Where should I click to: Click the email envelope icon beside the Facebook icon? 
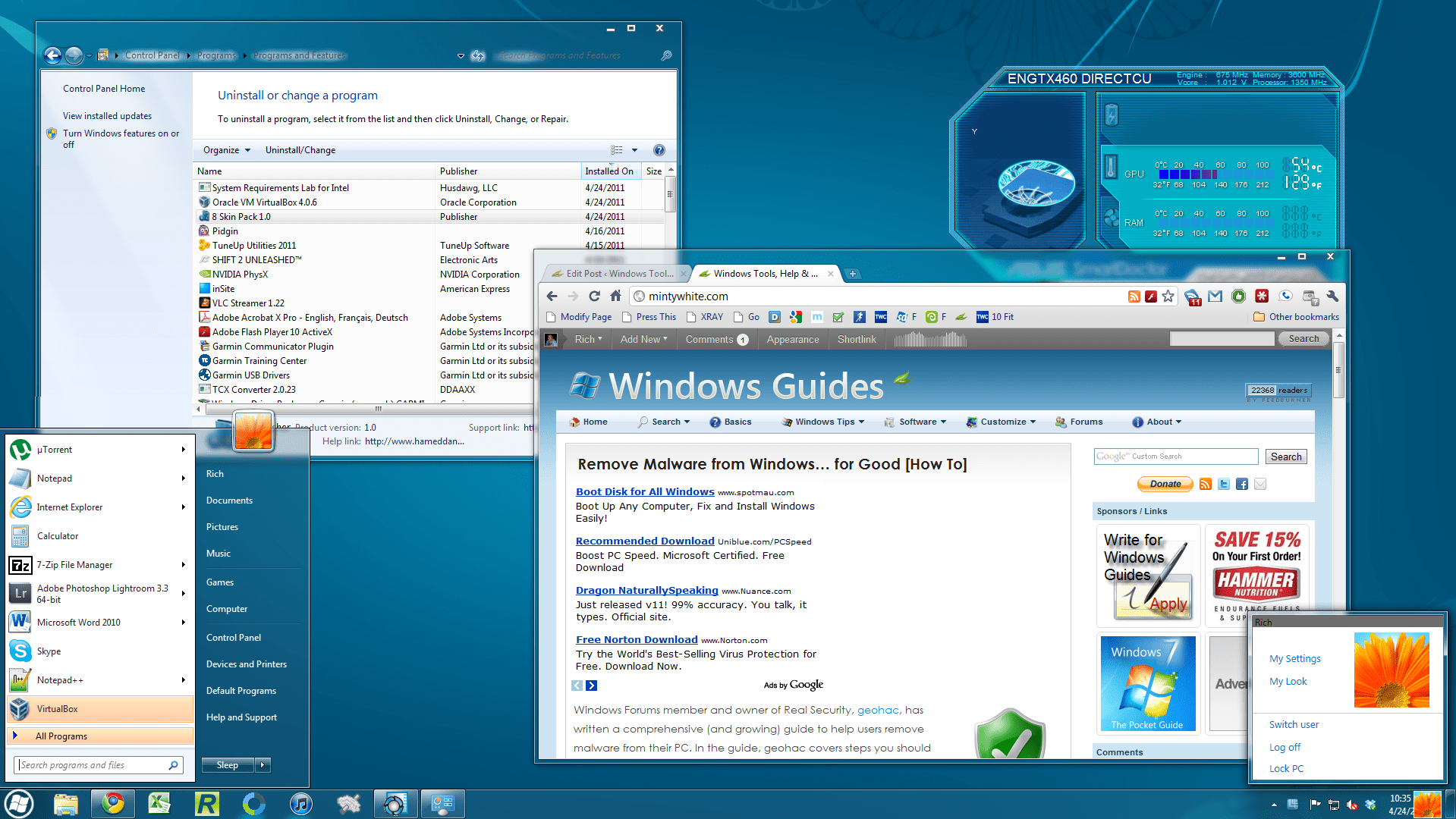(1260, 484)
